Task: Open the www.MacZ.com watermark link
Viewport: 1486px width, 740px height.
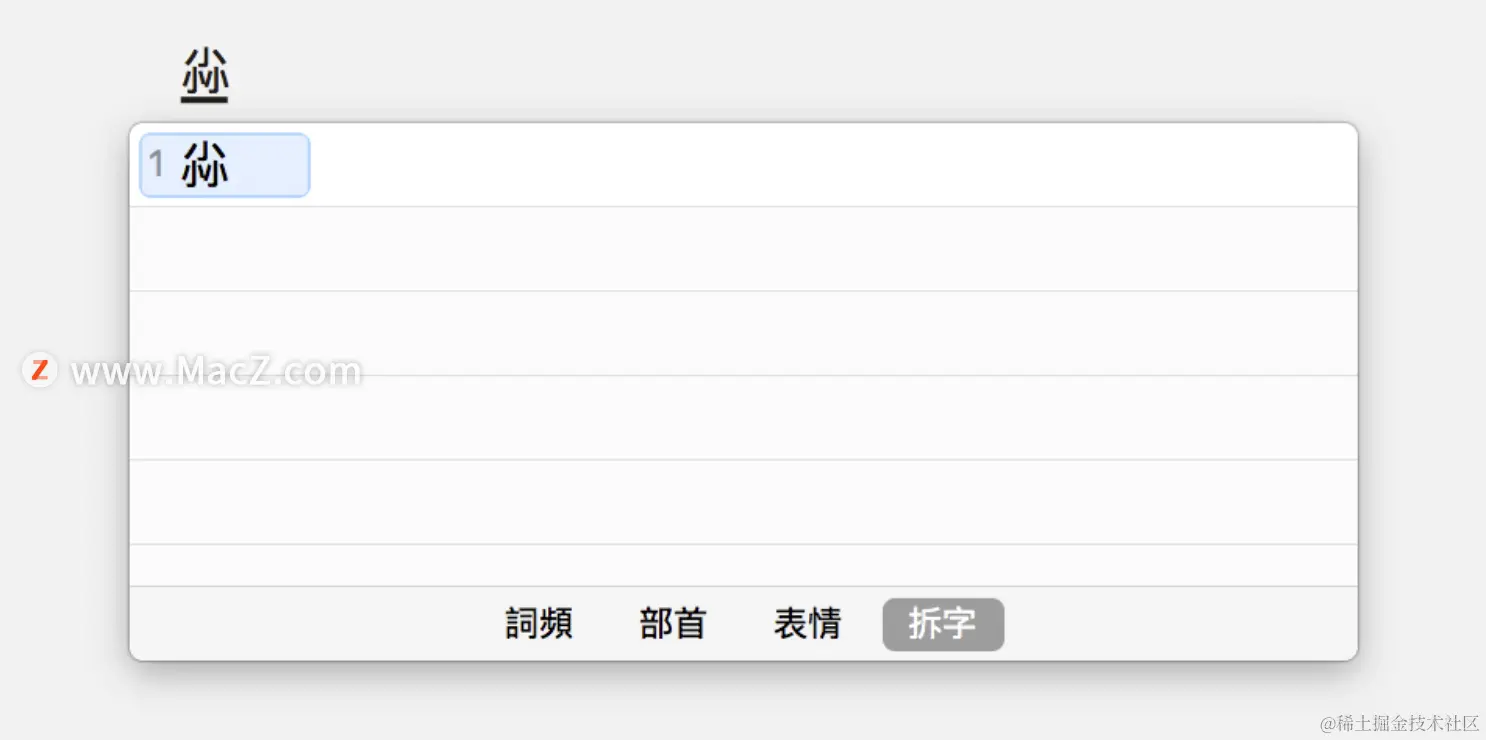Action: pyautogui.click(x=216, y=372)
